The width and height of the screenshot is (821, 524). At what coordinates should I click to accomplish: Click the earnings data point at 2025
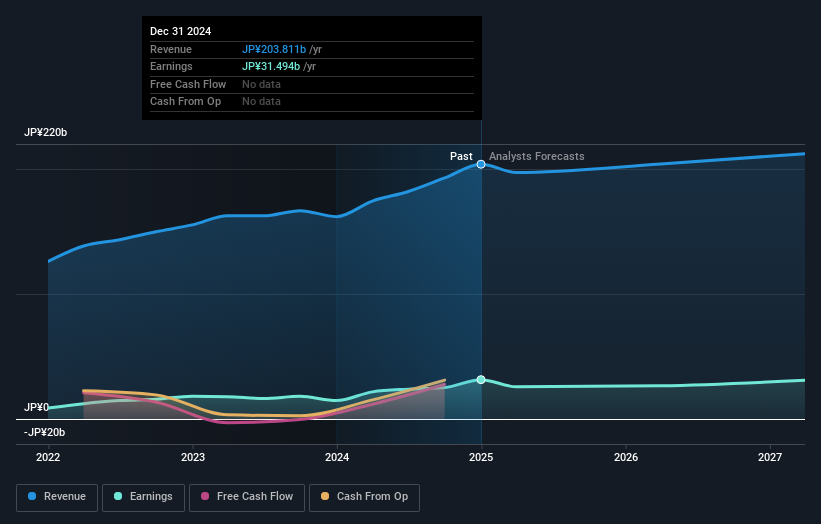click(x=481, y=380)
